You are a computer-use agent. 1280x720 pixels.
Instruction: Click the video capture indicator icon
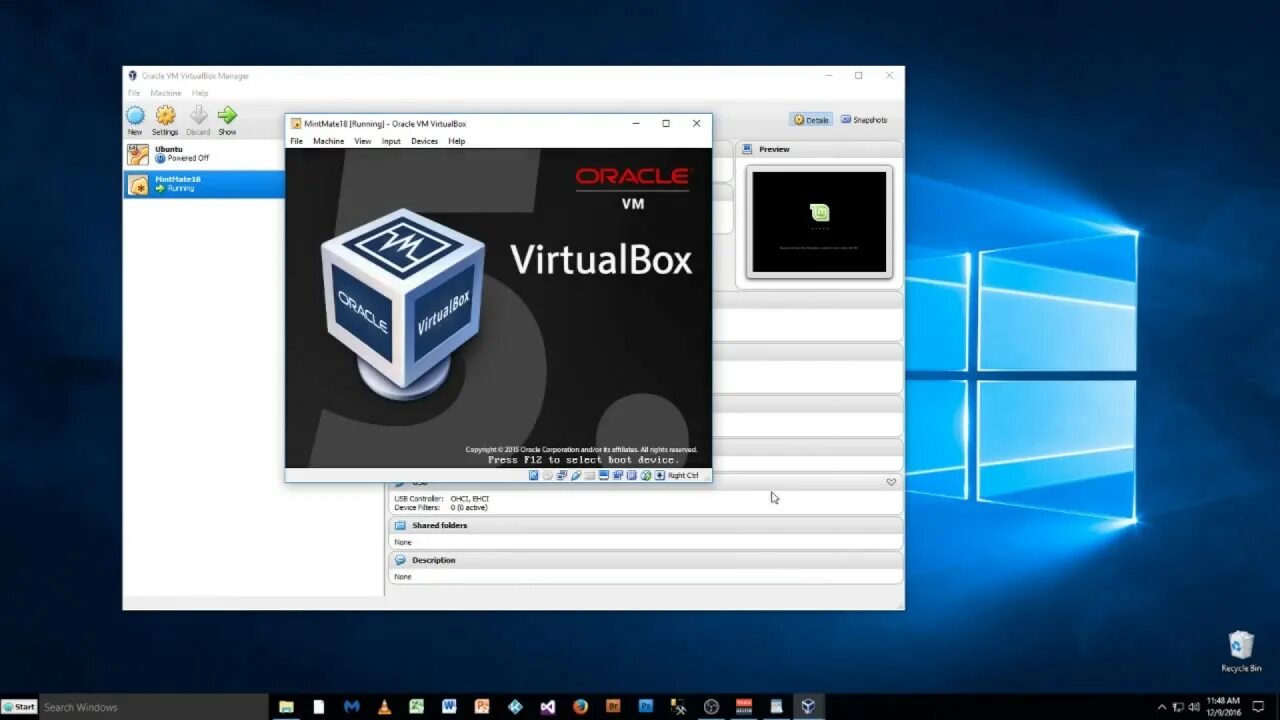[x=618, y=475]
